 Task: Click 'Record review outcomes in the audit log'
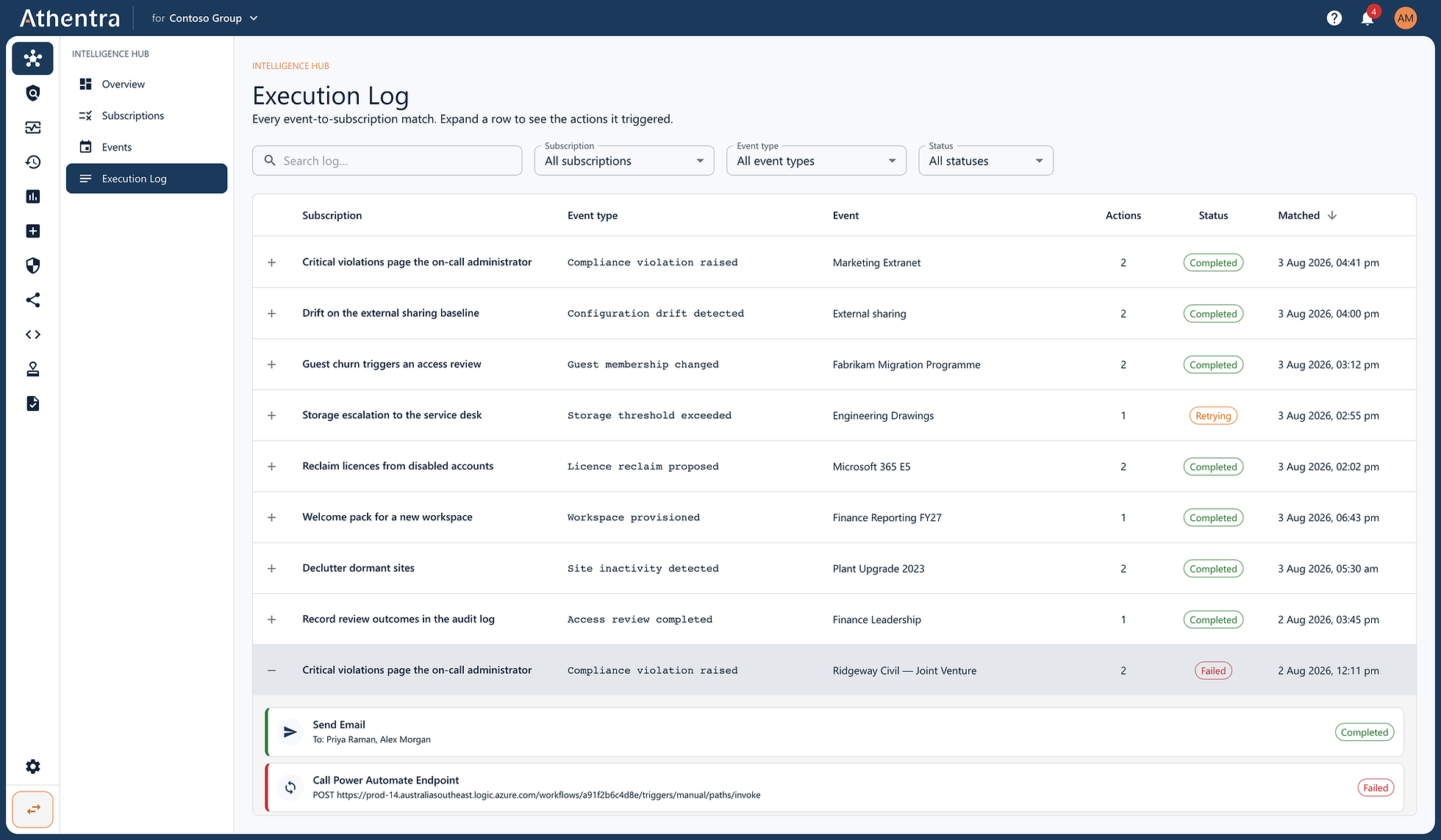tap(398, 619)
